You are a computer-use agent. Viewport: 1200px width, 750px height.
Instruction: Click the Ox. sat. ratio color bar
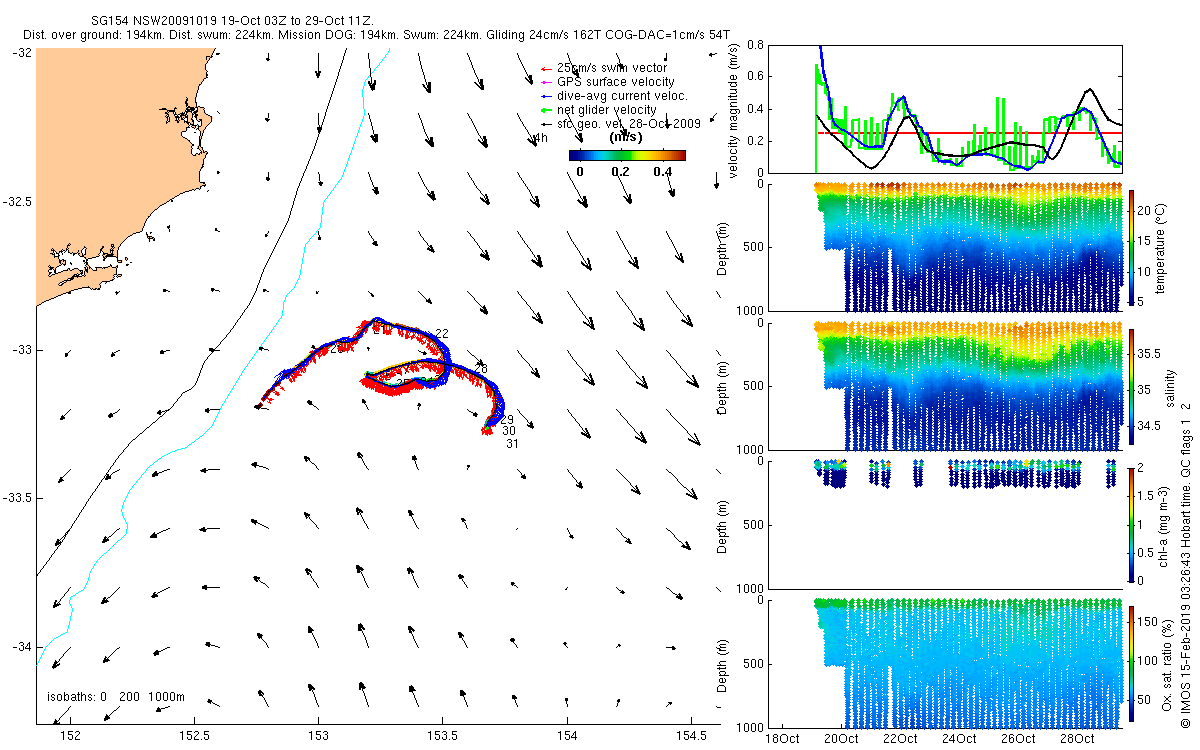point(1132,664)
